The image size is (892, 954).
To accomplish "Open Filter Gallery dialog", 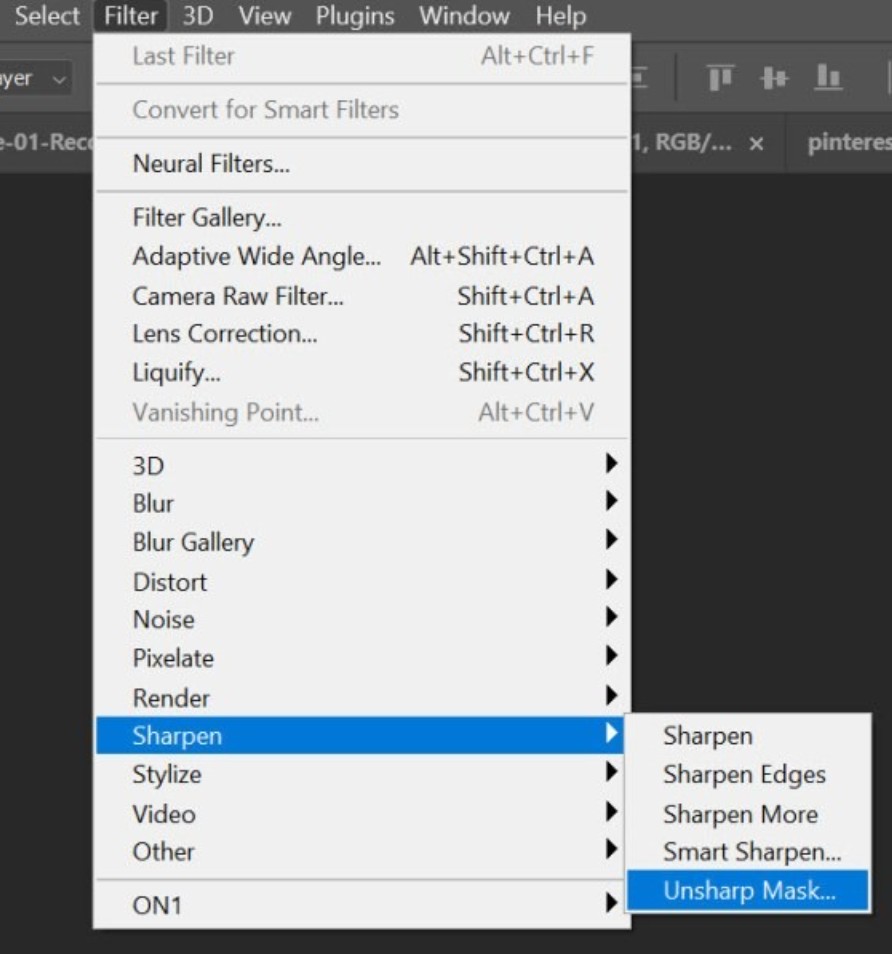I will coord(206,218).
